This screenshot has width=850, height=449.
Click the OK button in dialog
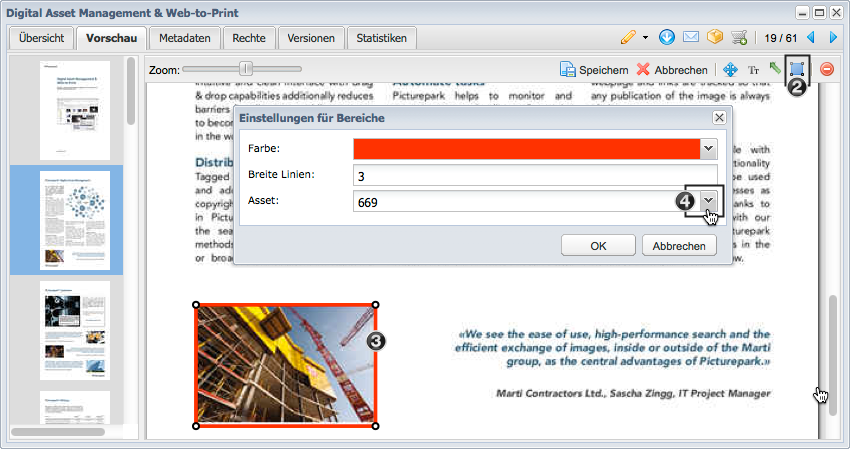598,246
